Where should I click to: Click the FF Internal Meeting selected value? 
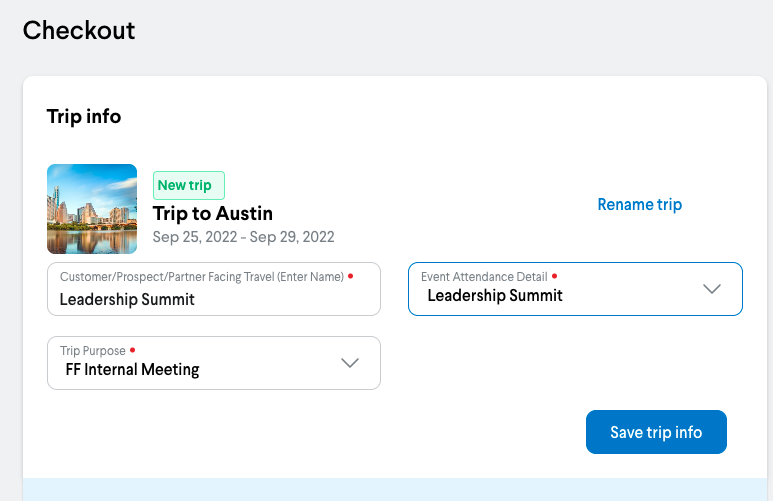coord(126,370)
